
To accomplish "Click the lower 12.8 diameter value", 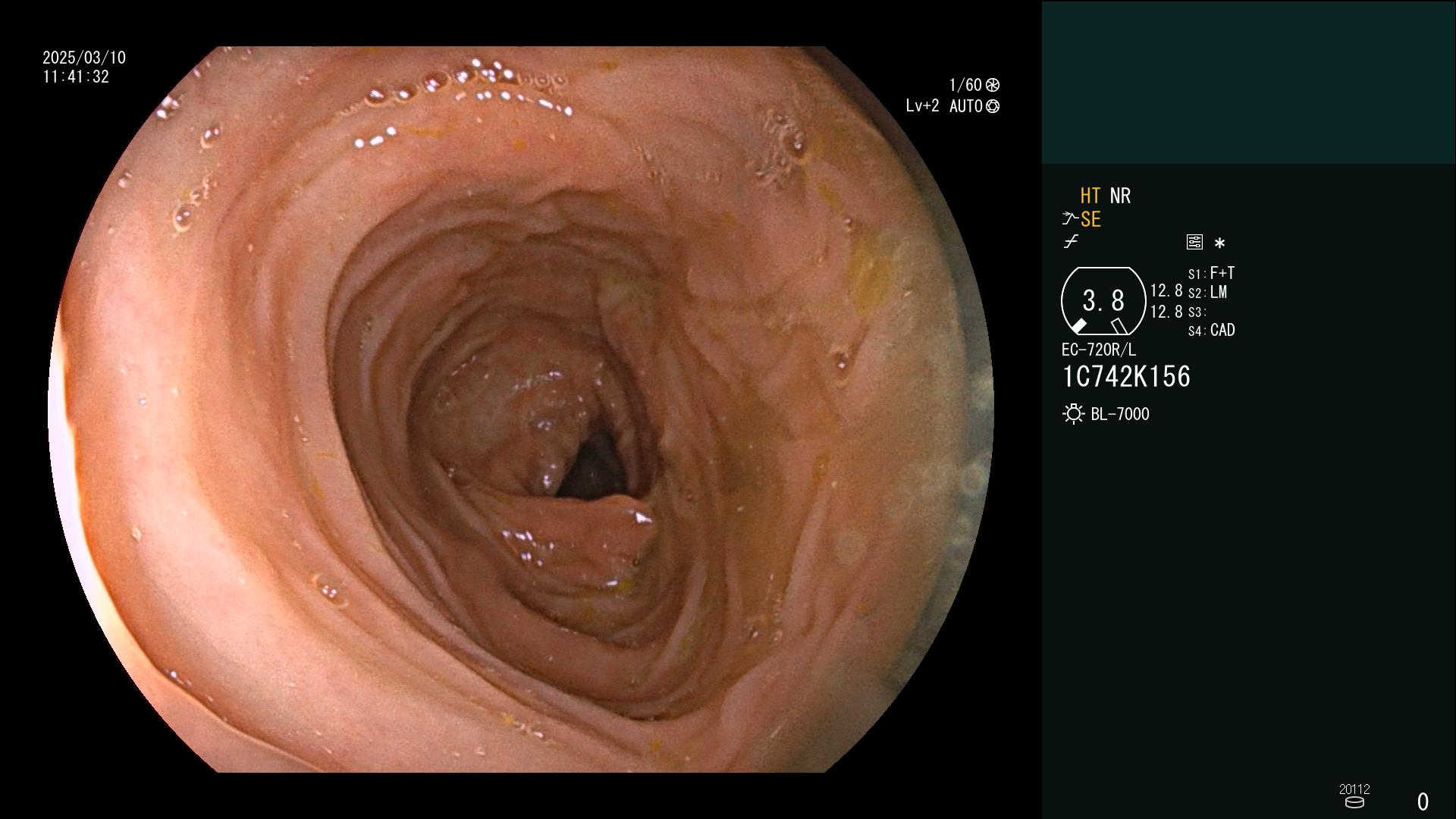I will click(x=1166, y=312).
